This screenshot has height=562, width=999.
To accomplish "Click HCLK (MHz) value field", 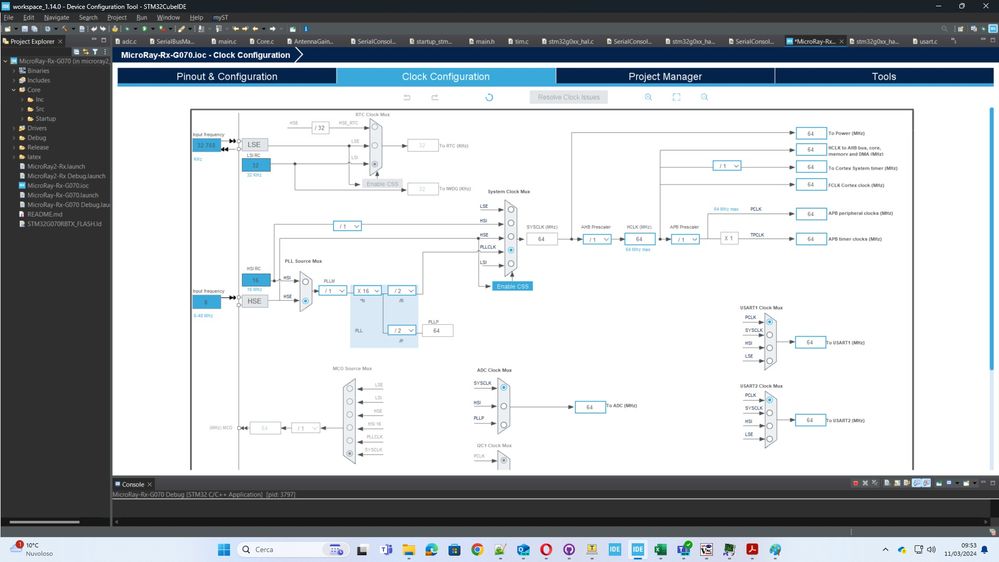I will (x=639, y=239).
